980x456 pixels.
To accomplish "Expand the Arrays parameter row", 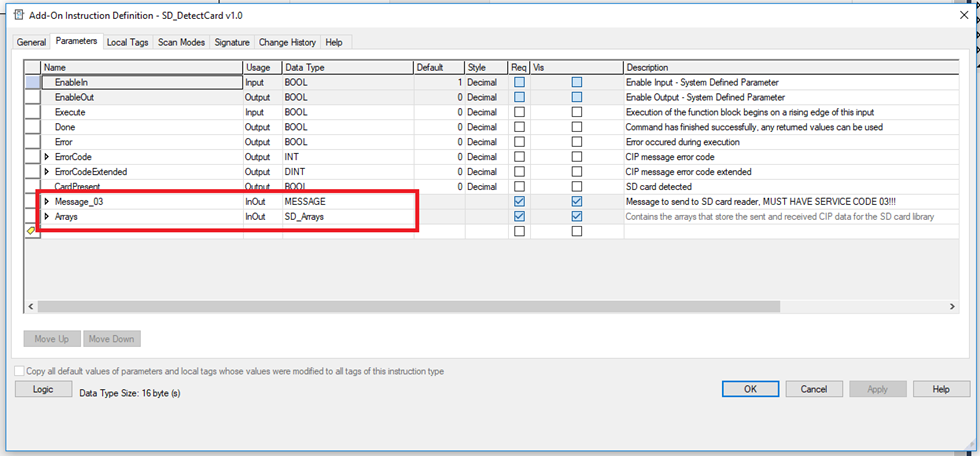I will point(46,217).
